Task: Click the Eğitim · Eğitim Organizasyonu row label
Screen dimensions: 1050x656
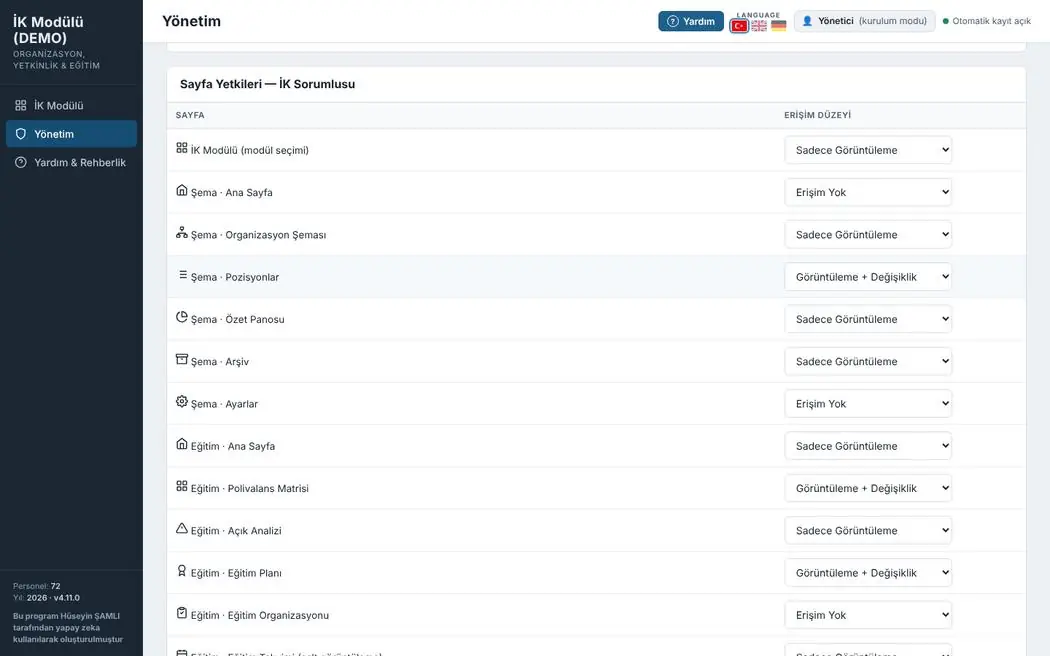Action: click(x=260, y=615)
